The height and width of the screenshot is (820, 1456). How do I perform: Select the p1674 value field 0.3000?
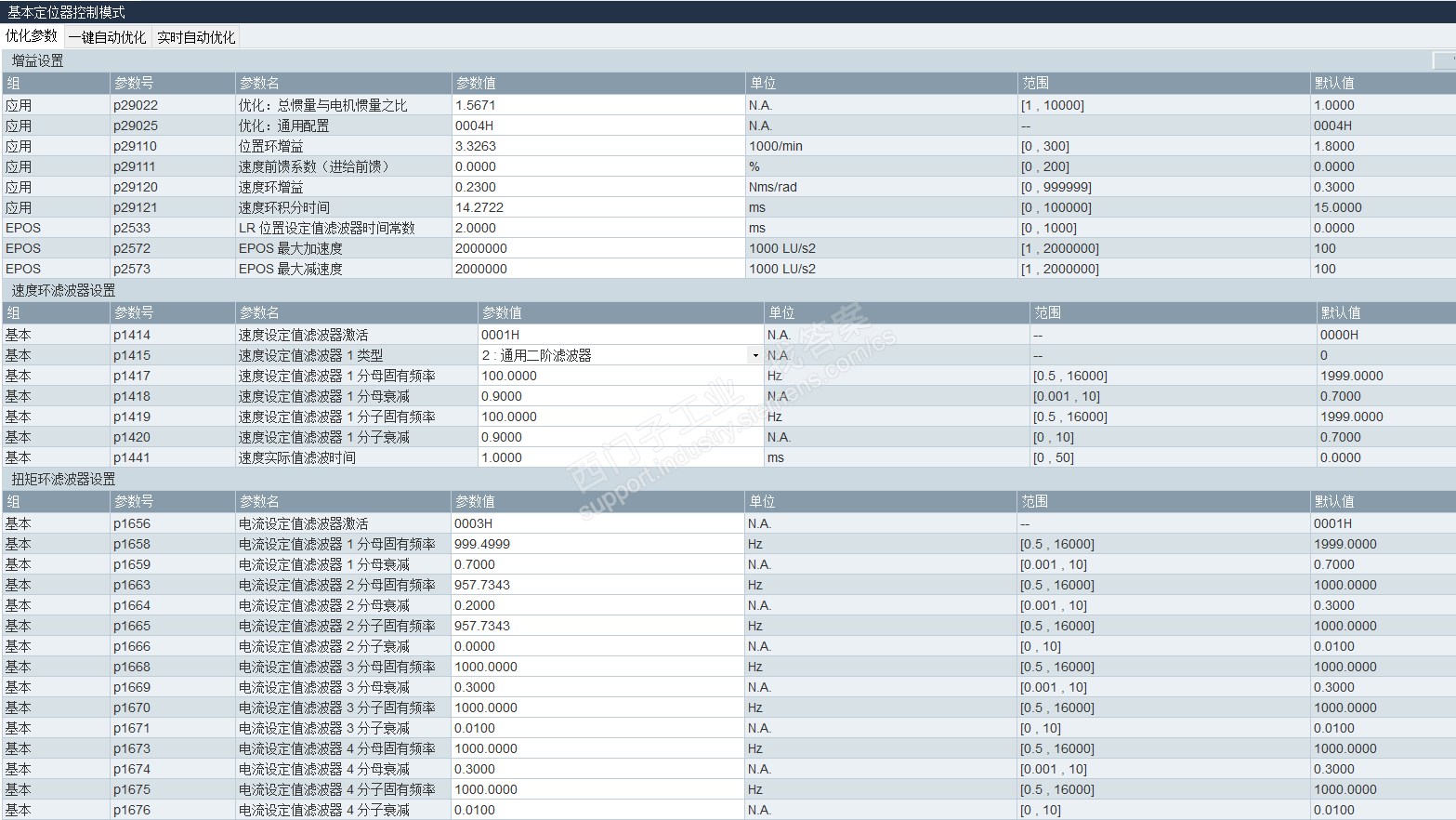597,769
